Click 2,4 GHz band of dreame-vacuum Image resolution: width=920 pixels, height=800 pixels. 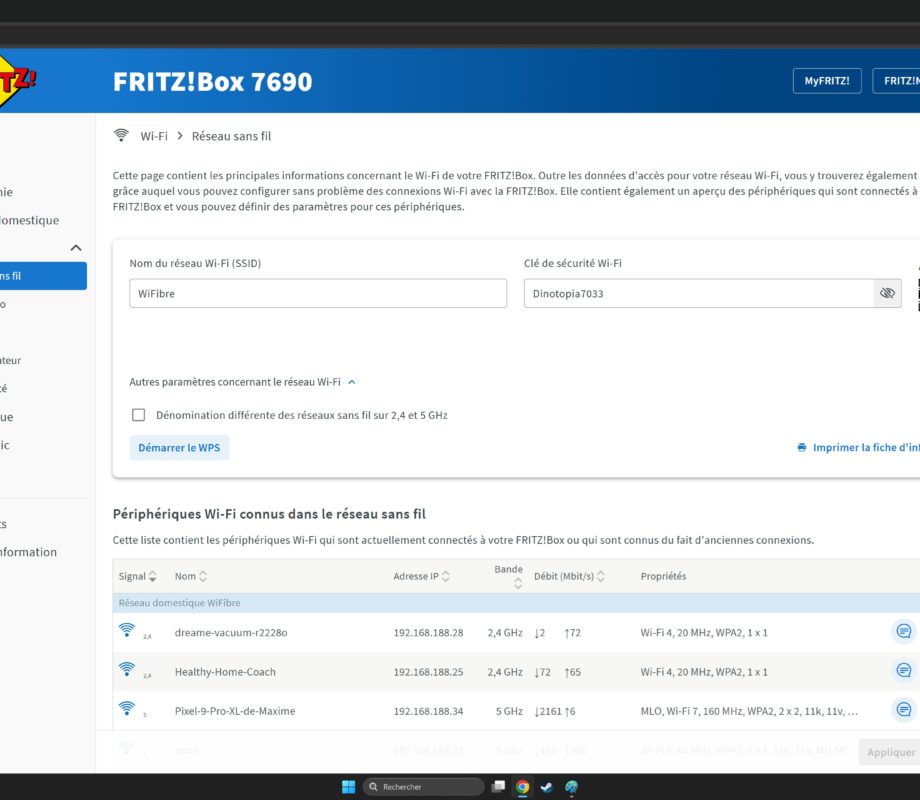click(505, 633)
